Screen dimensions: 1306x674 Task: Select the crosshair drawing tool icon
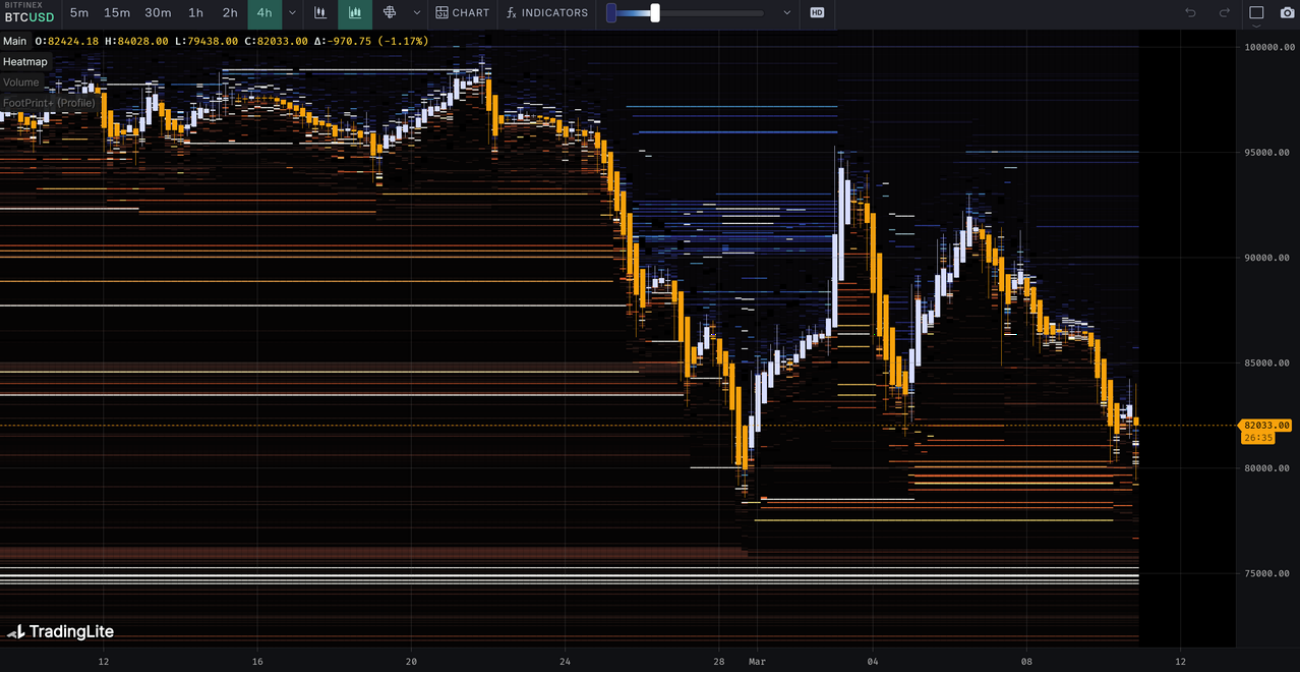tap(390, 13)
